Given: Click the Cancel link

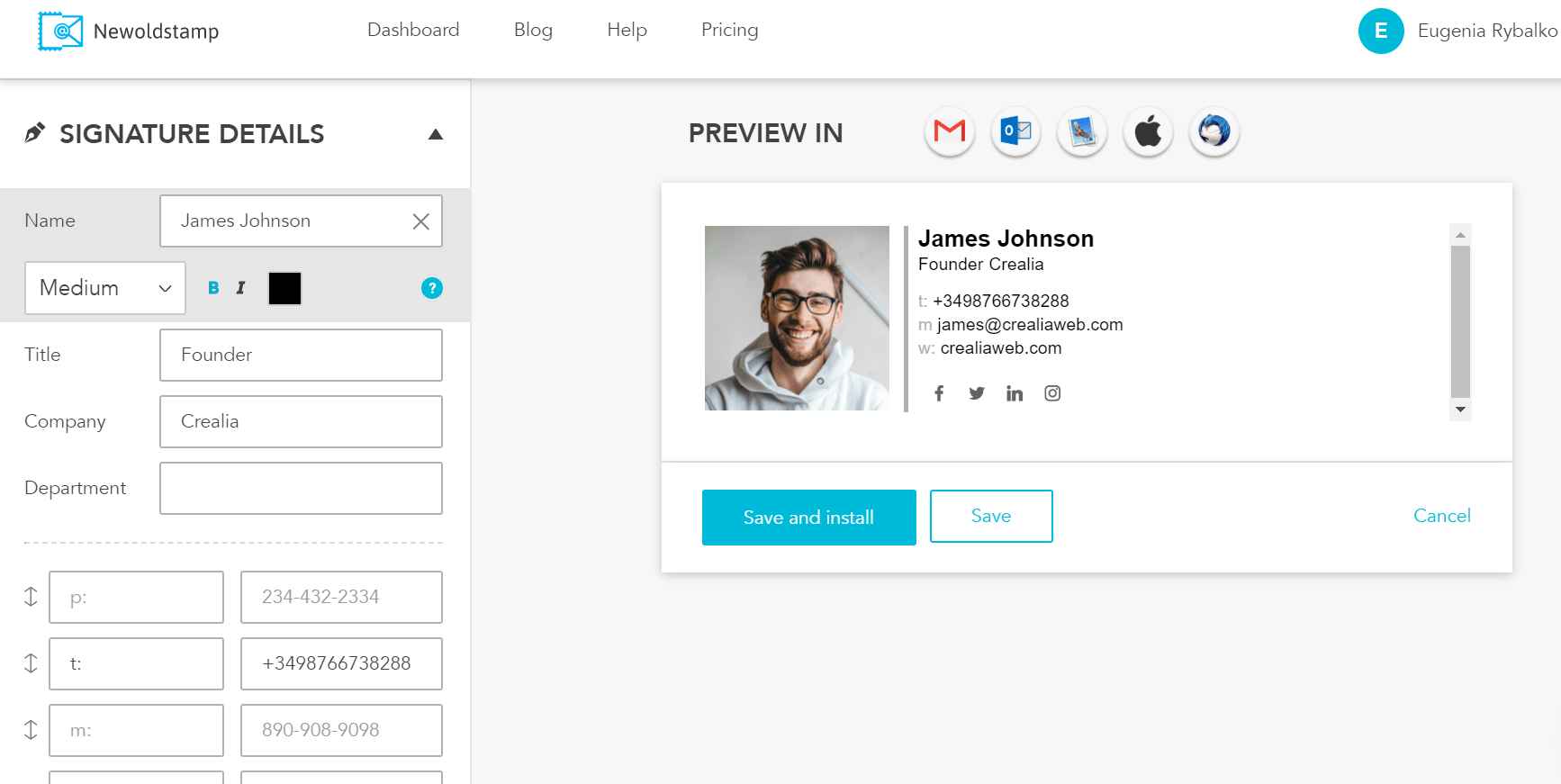Looking at the screenshot, I should tap(1442, 516).
